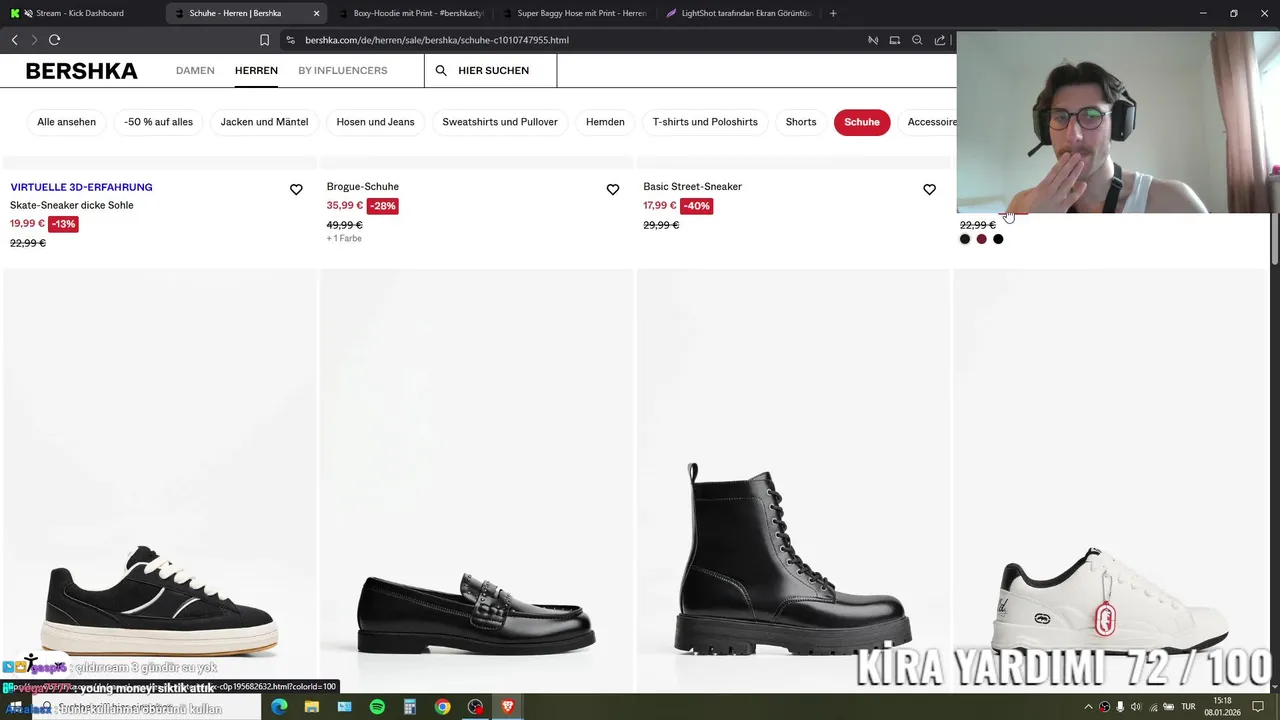Open the taskbar clock and date
The height and width of the screenshot is (720, 1280).
1222,707
